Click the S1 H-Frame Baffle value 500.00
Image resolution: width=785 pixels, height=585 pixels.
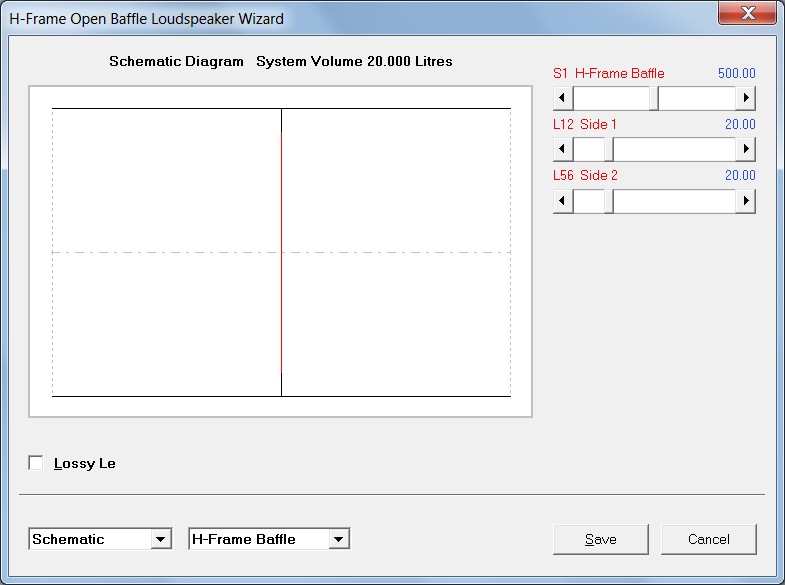[x=736, y=74]
